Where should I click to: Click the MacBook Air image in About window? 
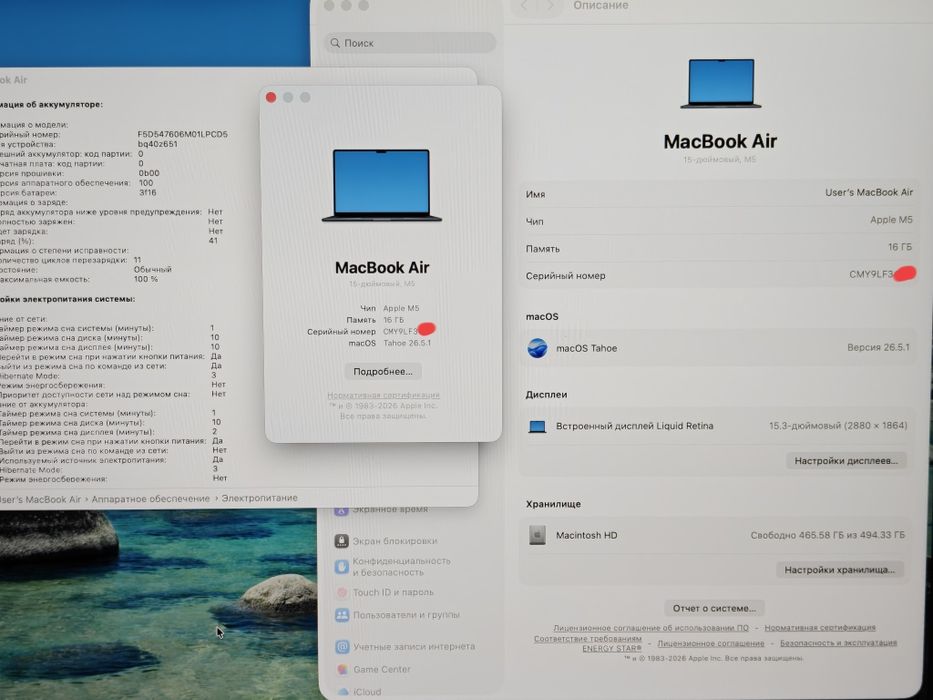(381, 186)
